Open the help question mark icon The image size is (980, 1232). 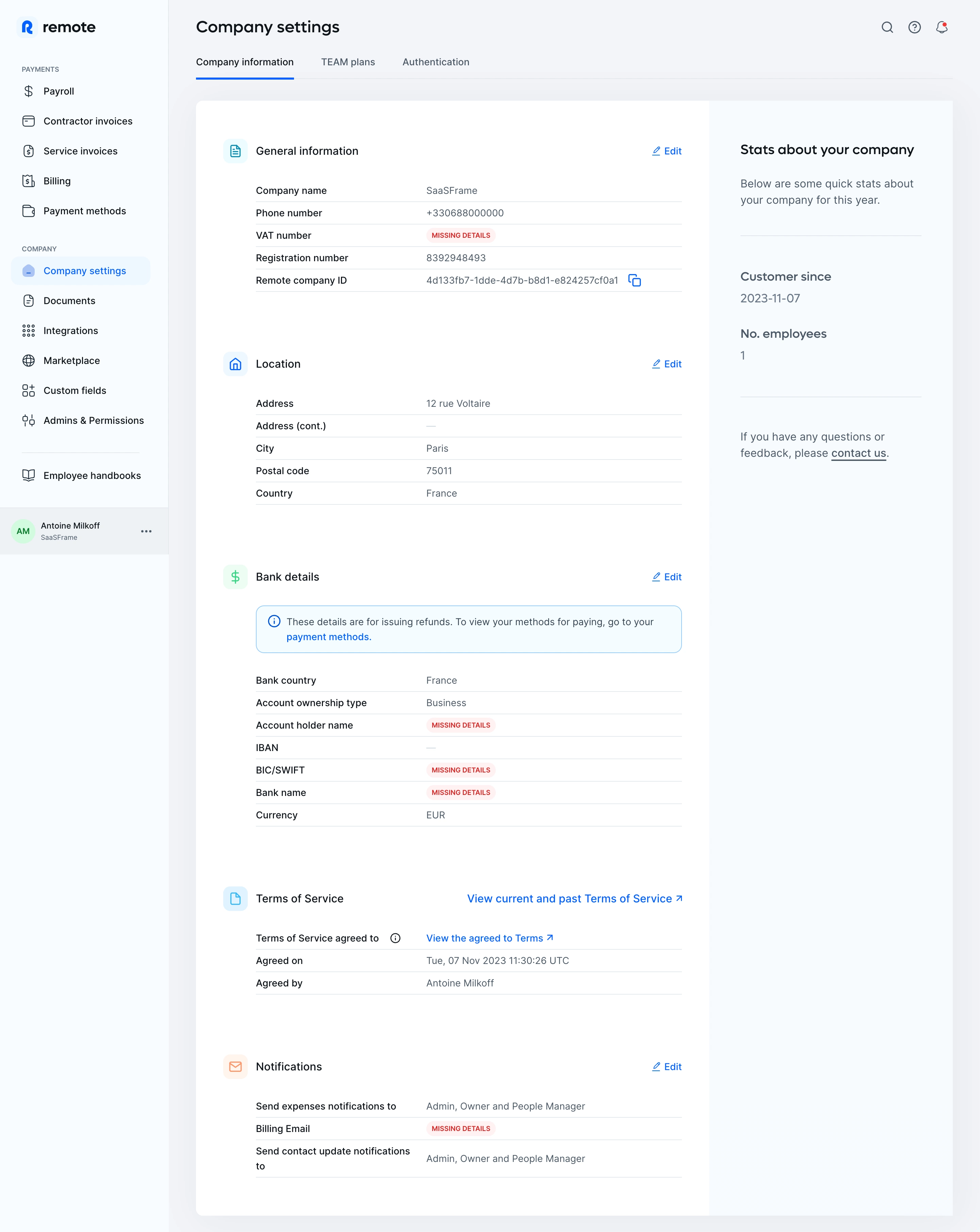pyautogui.click(x=914, y=28)
